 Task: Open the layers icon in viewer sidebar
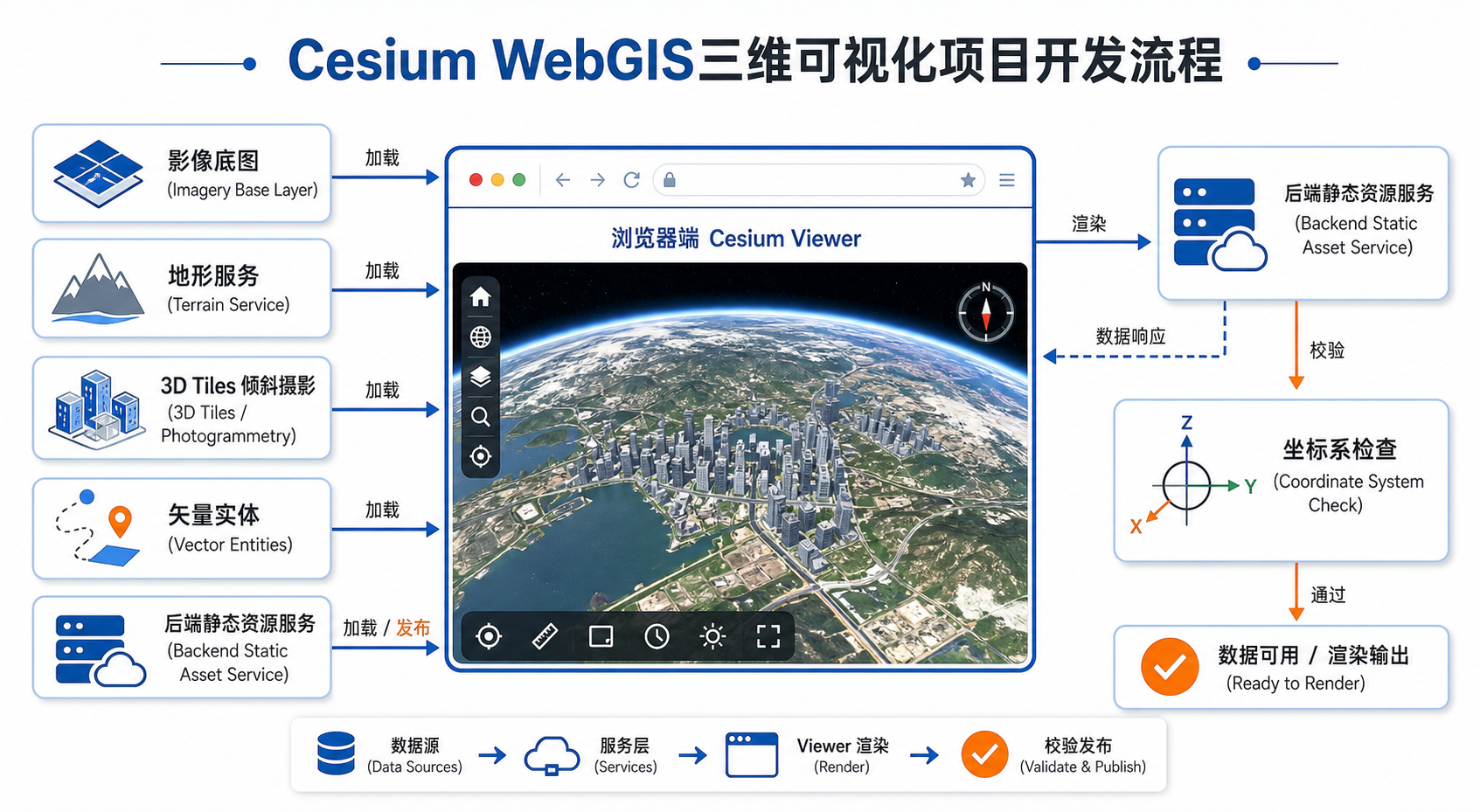pos(480,377)
